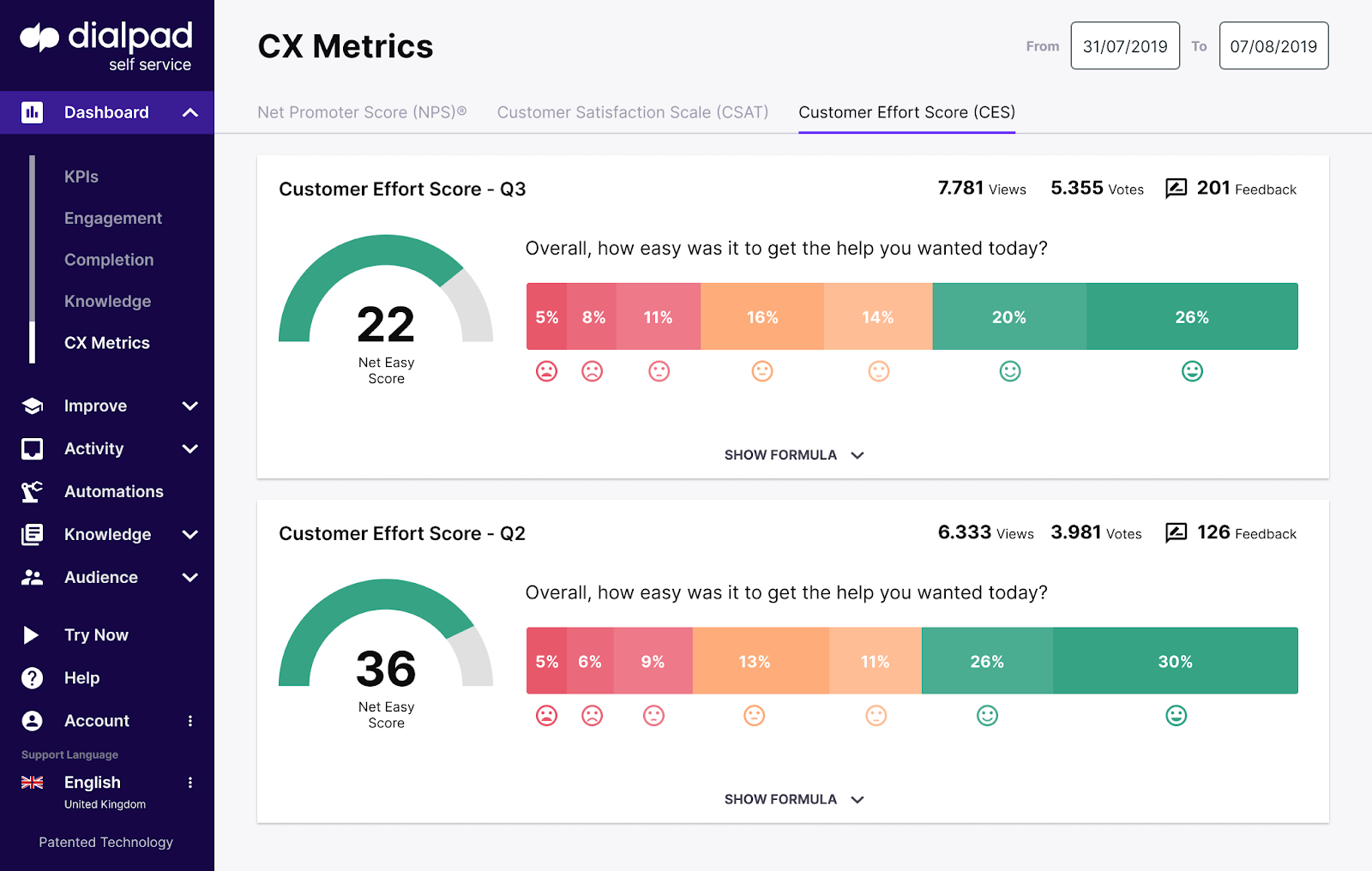The width and height of the screenshot is (1372, 871).
Task: Click the Try Now link
Action: [96, 635]
